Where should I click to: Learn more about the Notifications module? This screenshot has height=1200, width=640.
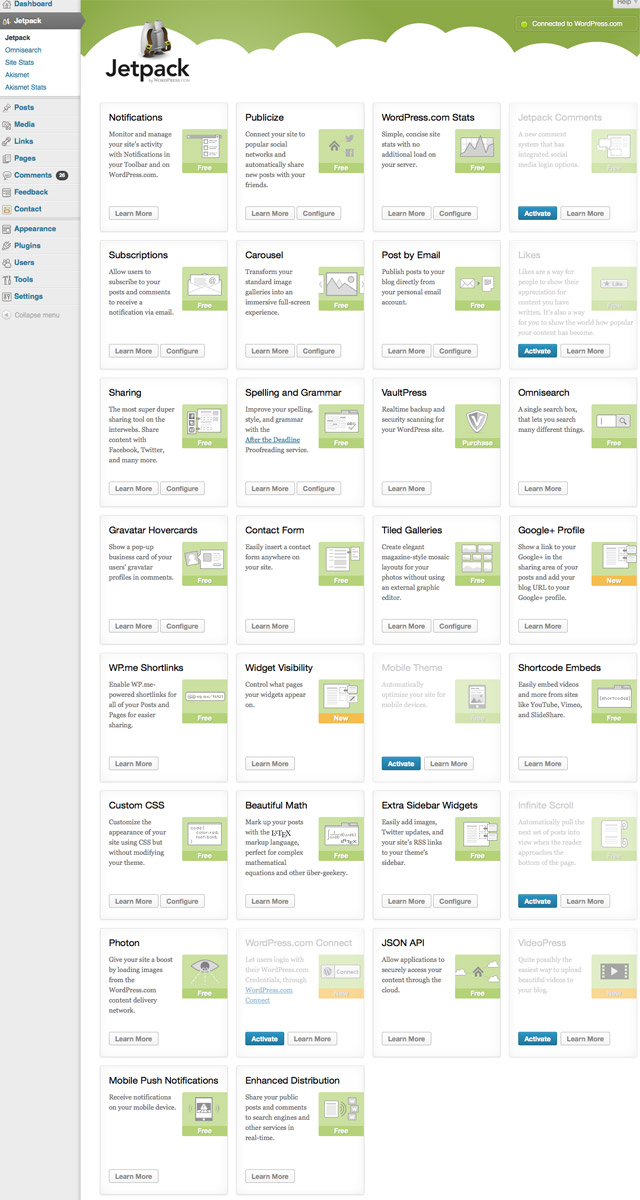tap(133, 213)
